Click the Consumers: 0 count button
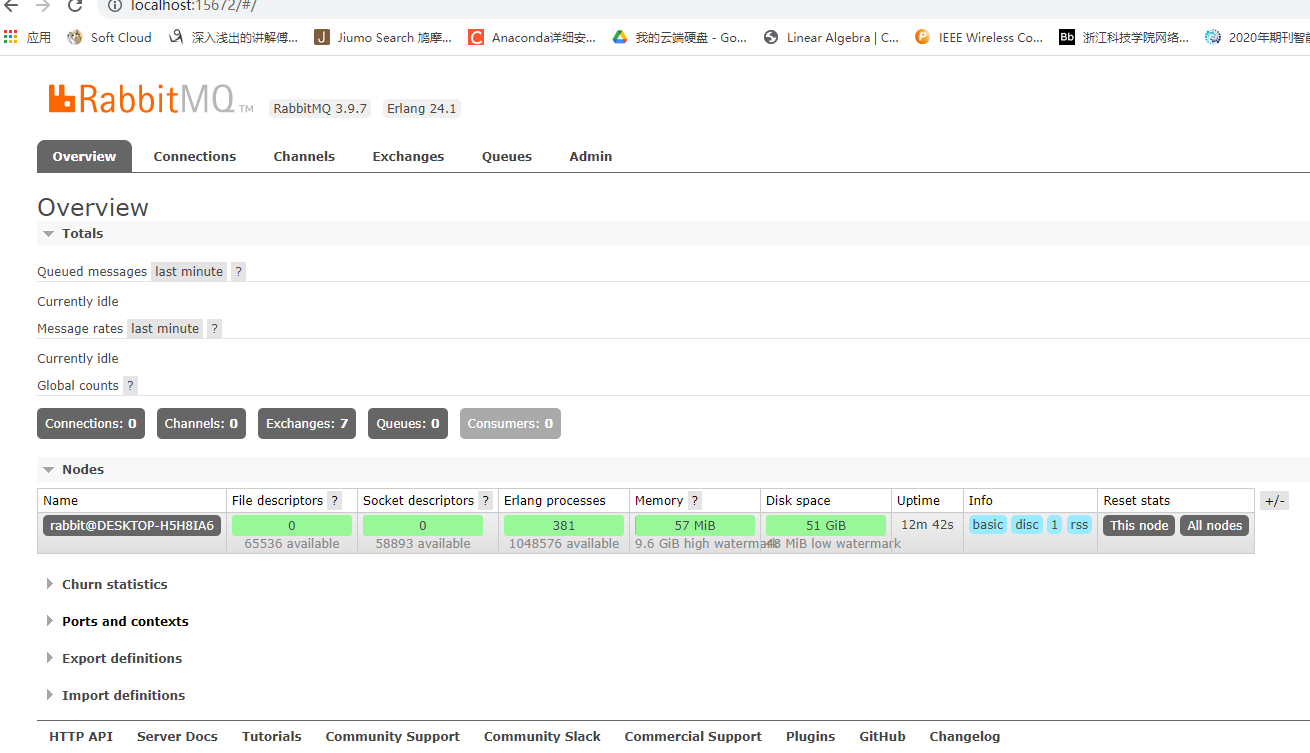This screenshot has width=1310, height=753. tap(510, 423)
